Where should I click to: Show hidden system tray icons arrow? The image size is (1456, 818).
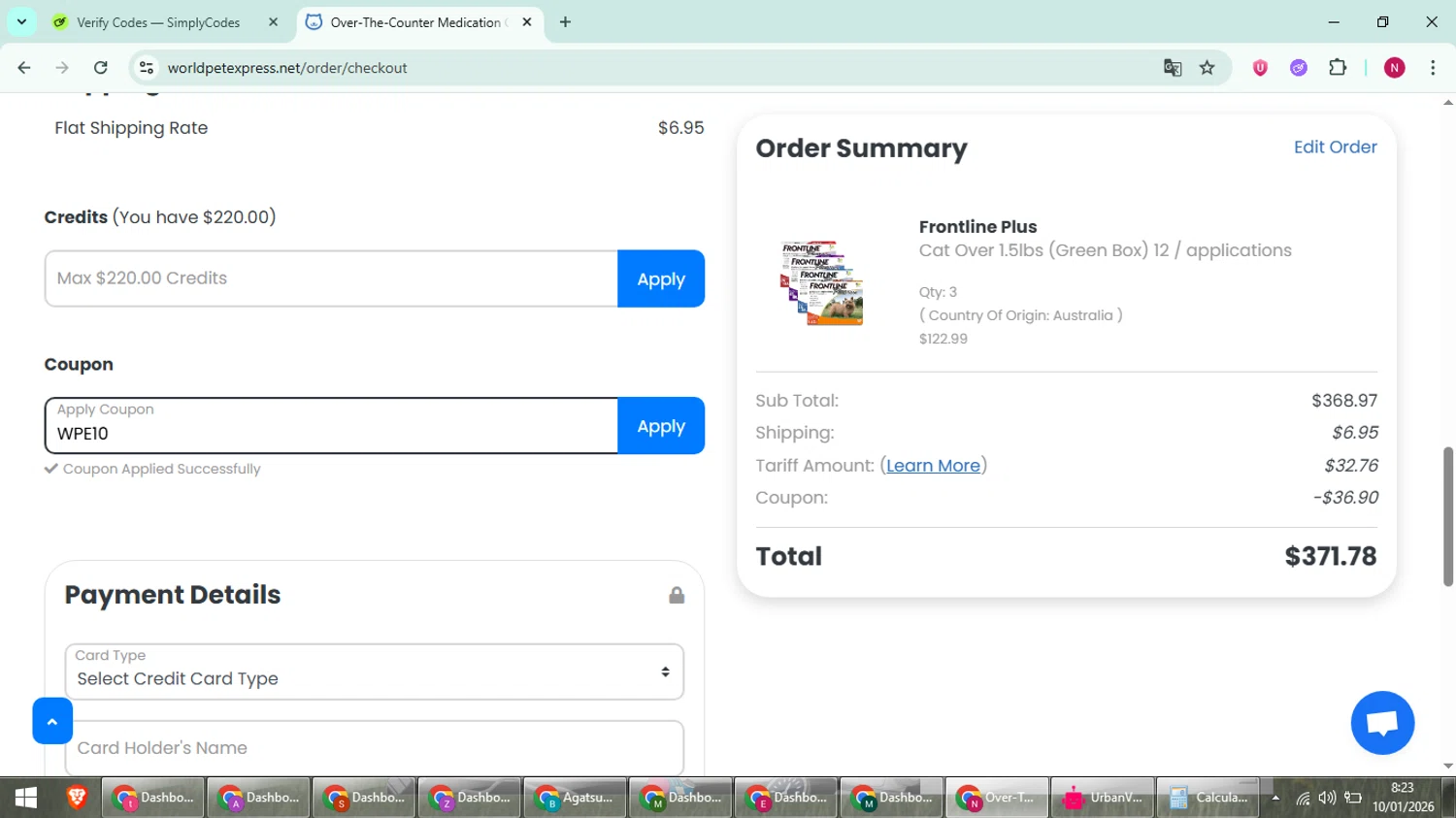pyautogui.click(x=1275, y=799)
